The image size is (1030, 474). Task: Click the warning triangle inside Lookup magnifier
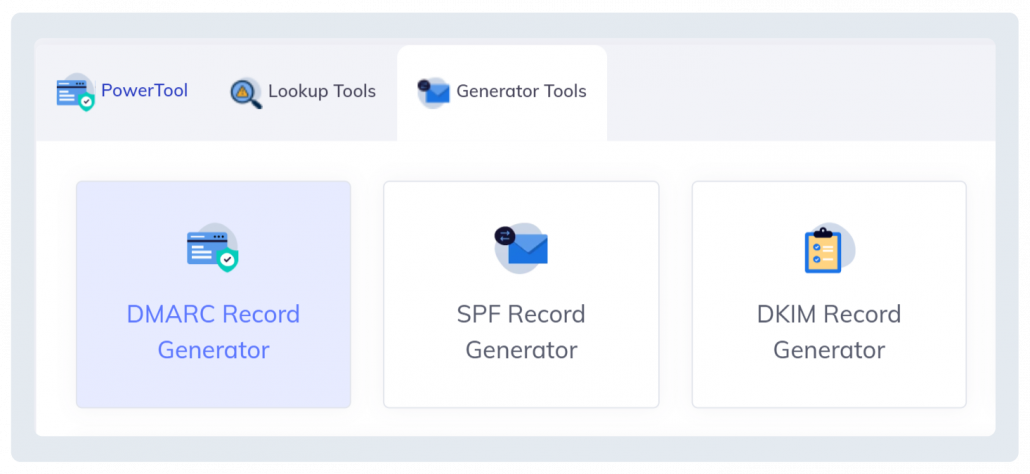click(x=241, y=91)
